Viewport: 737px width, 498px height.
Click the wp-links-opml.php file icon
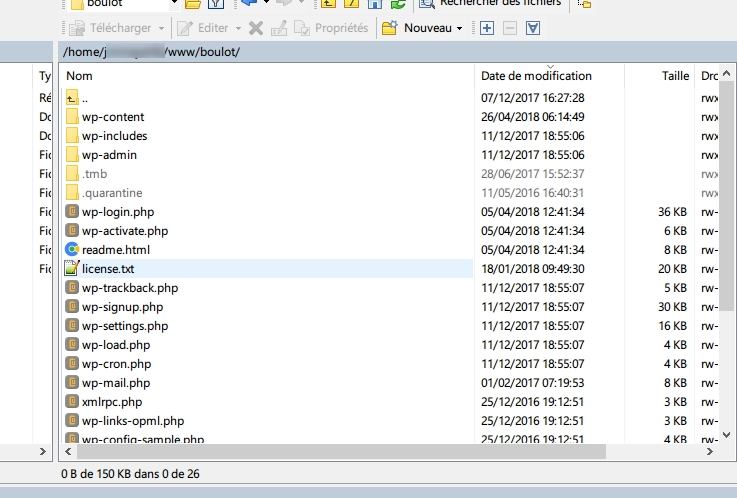[72, 420]
